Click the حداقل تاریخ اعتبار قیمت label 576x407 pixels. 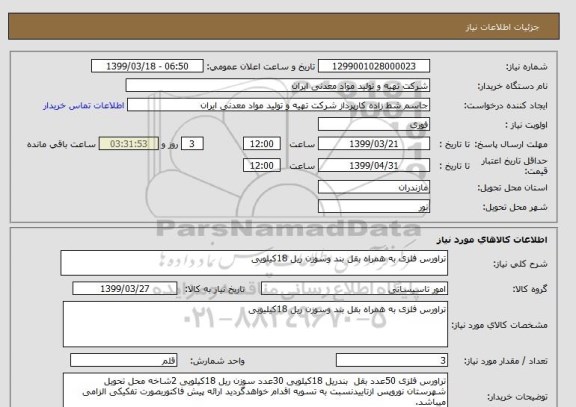pos(514,166)
